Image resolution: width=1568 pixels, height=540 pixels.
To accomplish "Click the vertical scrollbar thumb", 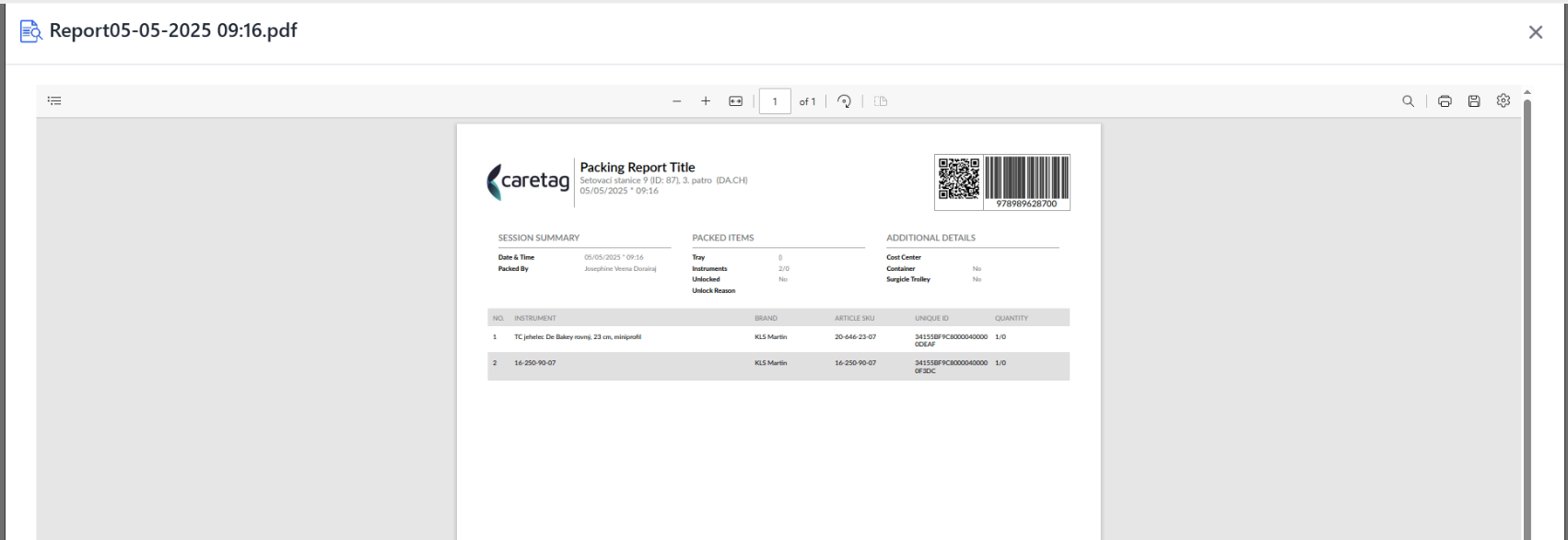I will tap(1528, 319).
